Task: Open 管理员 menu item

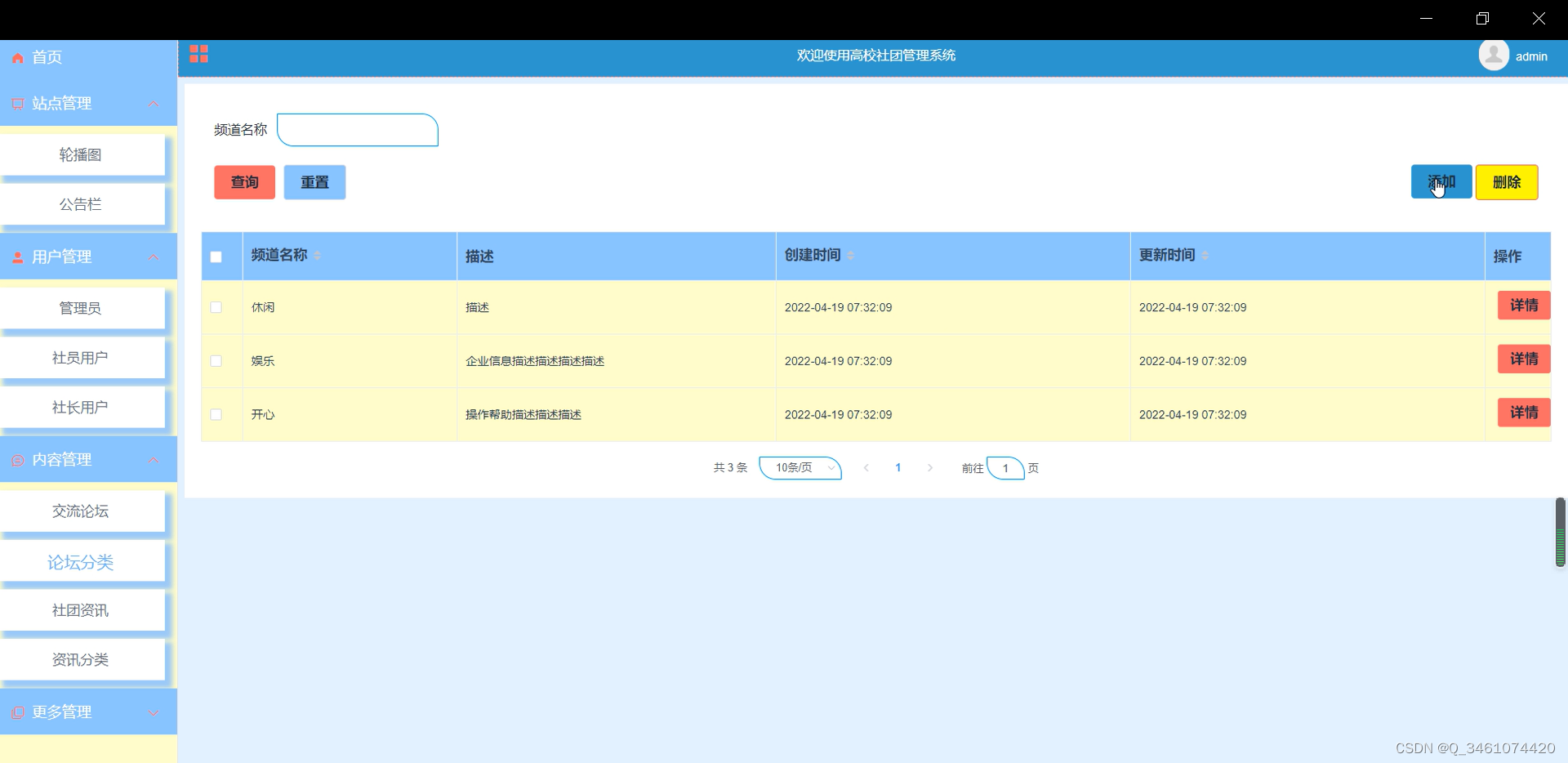Action: coord(82,309)
